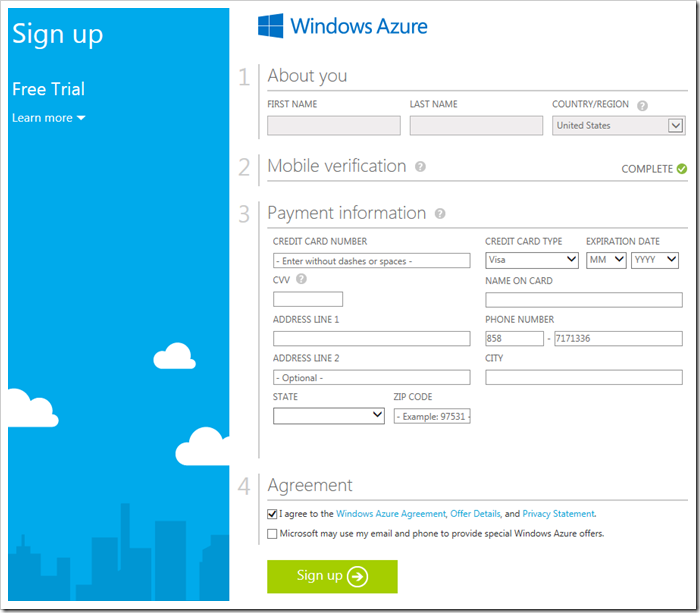Open the Windows Azure Agreement link
This screenshot has height=613, width=700.
pos(391,514)
